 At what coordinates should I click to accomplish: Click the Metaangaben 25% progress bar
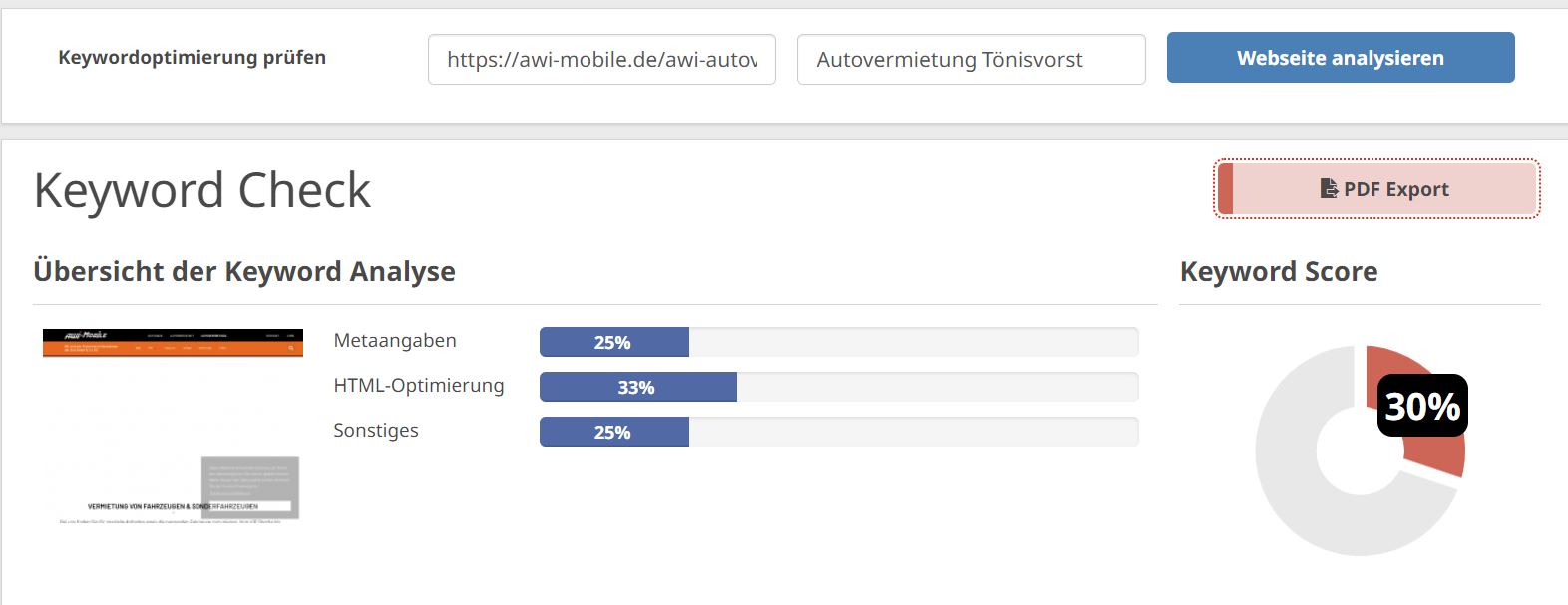point(839,342)
